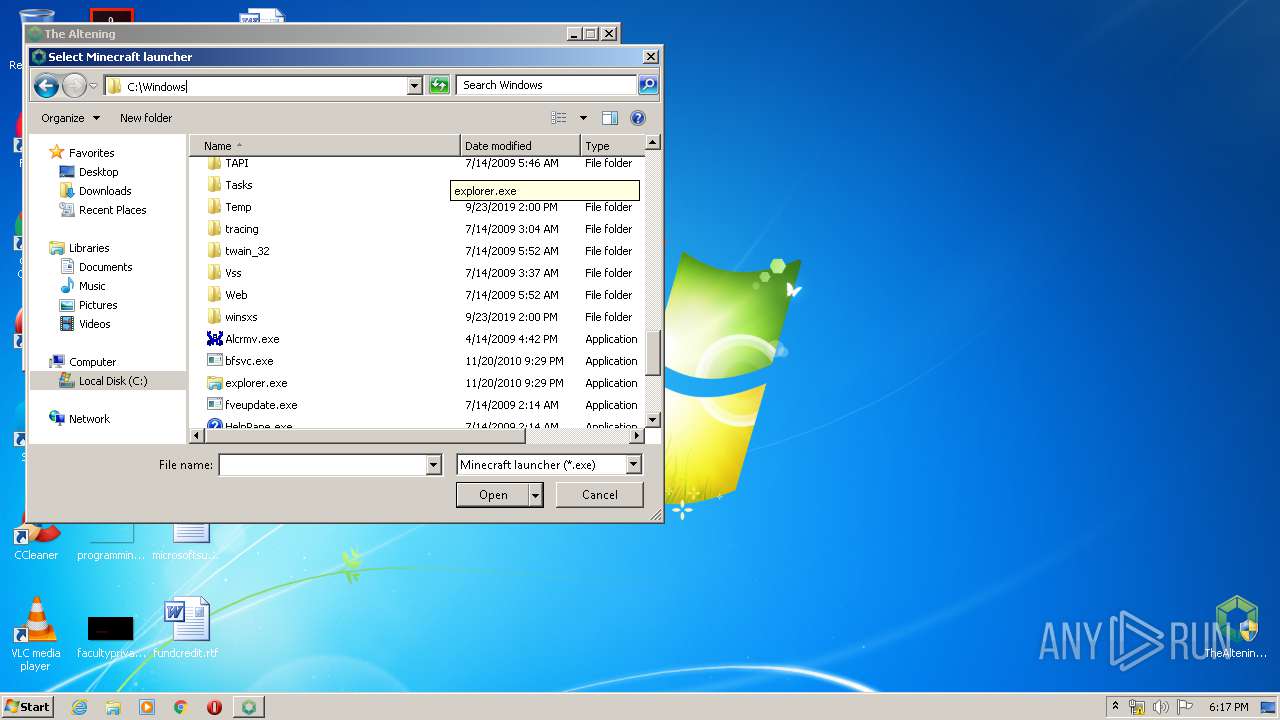Open VLC media player desktop shortcut
The image size is (1280, 720).
tap(36, 634)
